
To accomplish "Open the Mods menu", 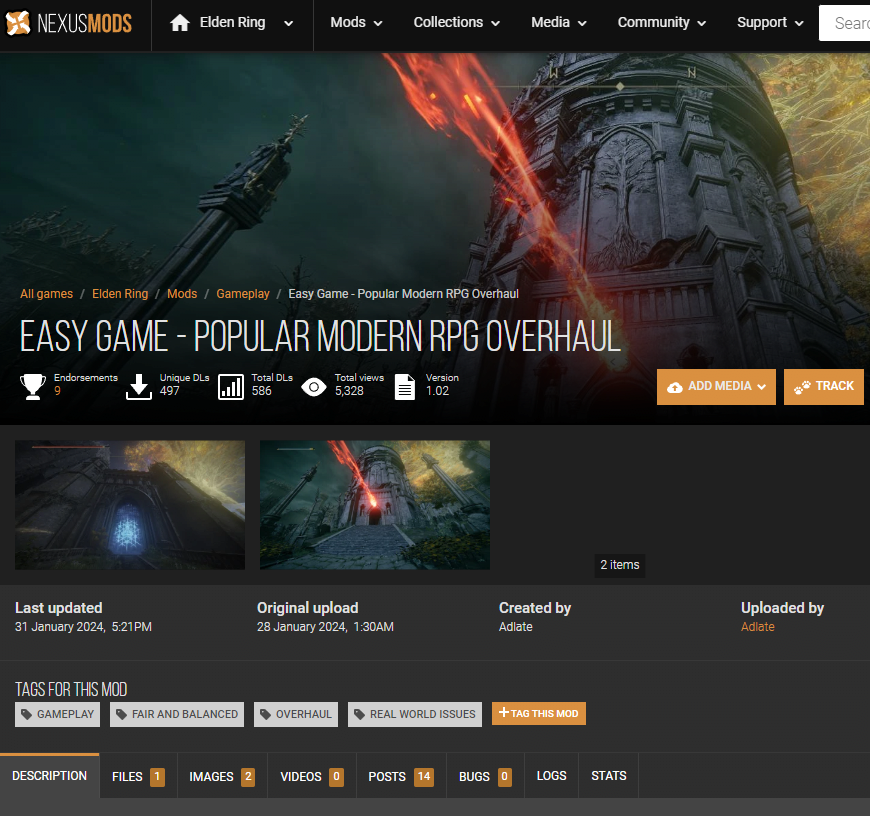I will [356, 23].
